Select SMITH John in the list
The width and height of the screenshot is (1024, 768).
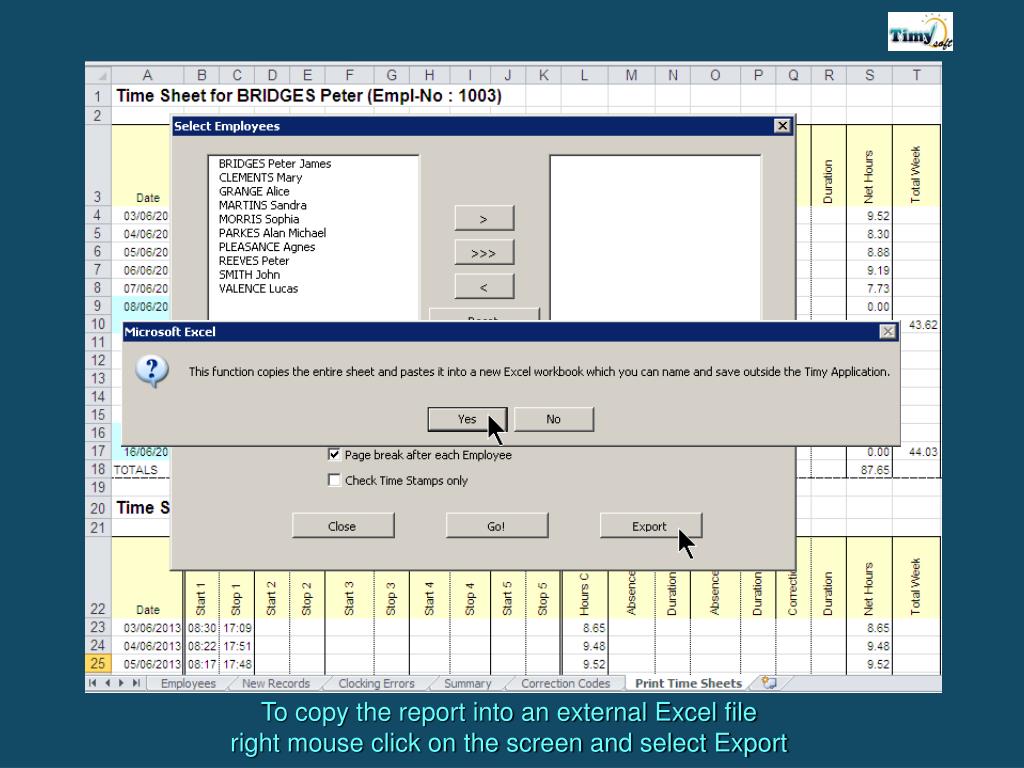[x=249, y=275]
